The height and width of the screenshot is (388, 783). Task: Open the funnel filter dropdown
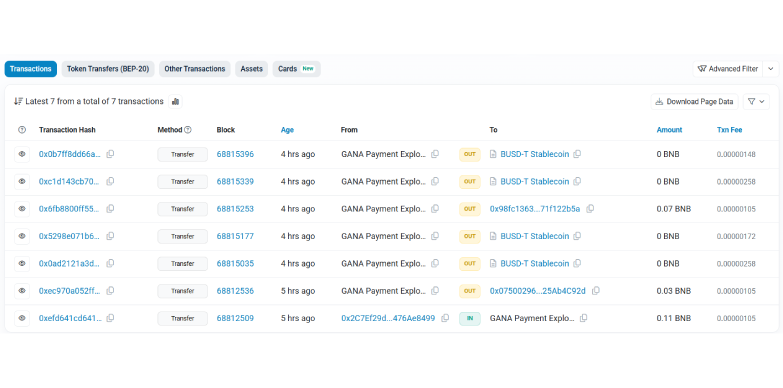756,101
